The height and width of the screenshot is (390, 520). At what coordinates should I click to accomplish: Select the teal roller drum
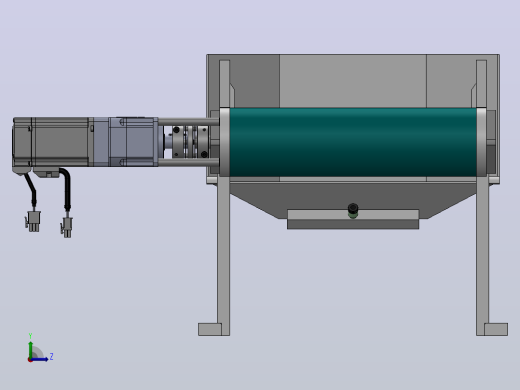pos(353,142)
